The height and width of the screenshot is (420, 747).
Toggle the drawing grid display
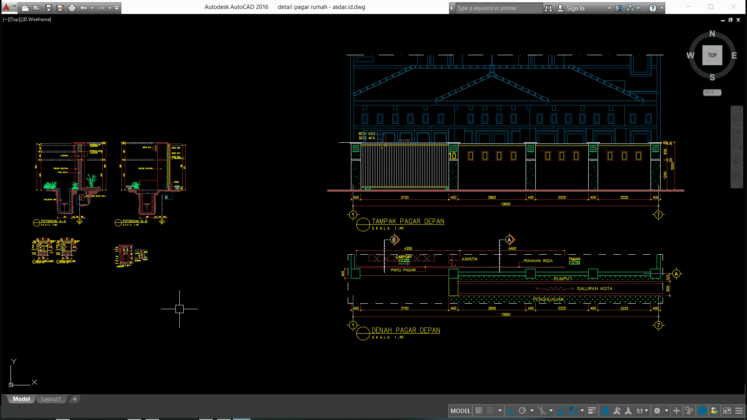479,410
